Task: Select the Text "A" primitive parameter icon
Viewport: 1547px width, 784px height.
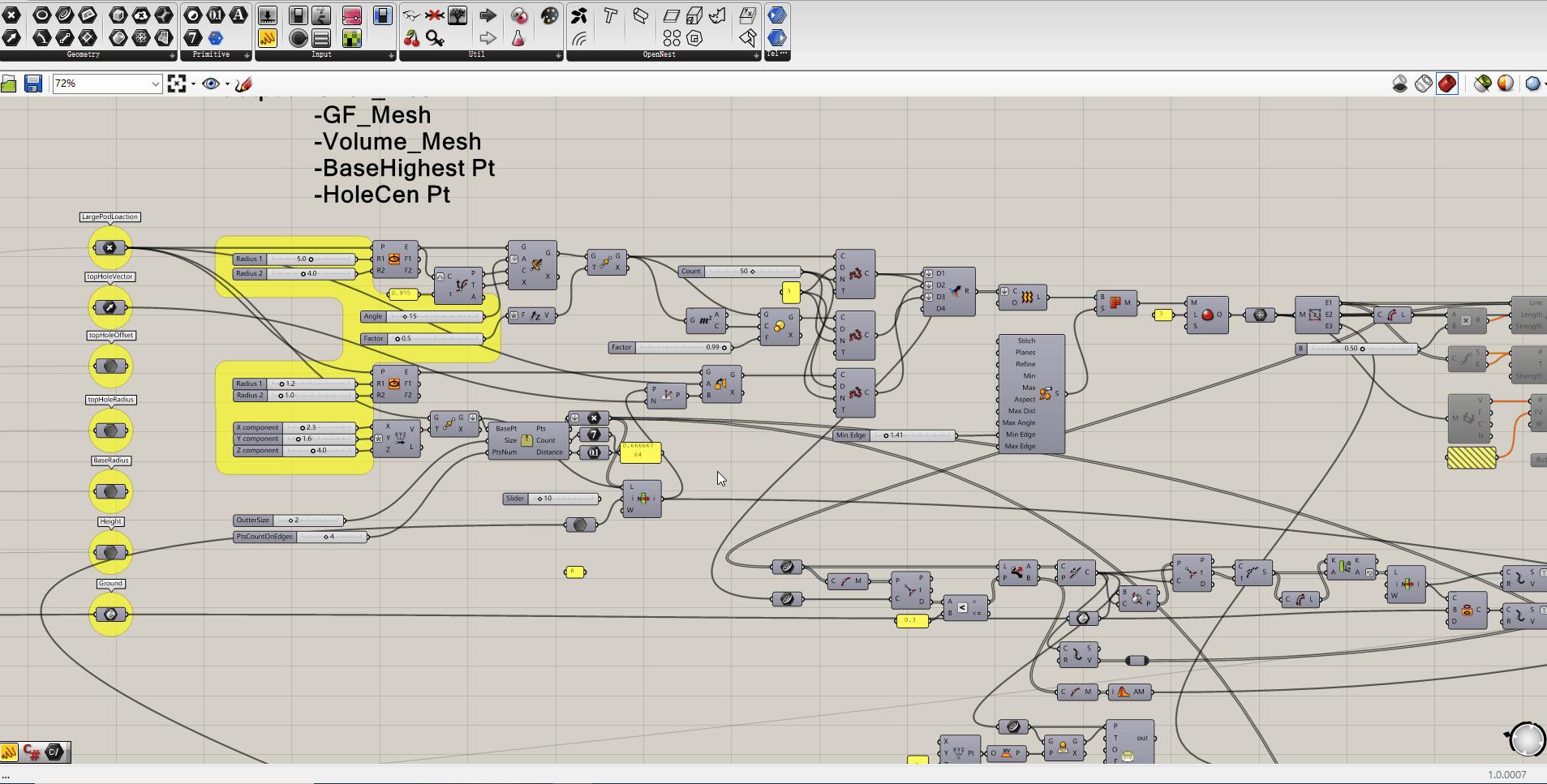Action: 238,15
